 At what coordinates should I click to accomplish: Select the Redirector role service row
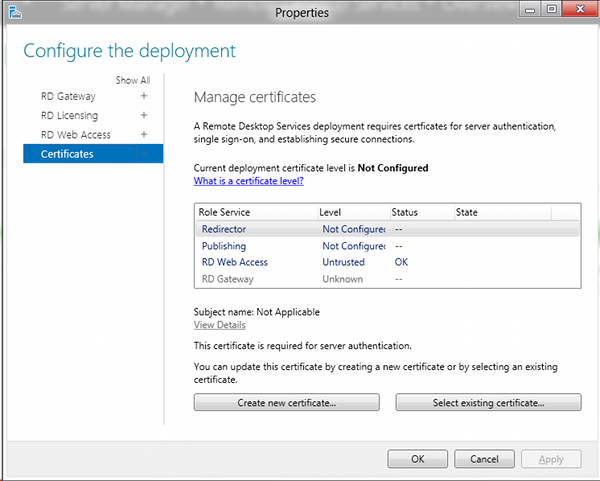click(388, 229)
